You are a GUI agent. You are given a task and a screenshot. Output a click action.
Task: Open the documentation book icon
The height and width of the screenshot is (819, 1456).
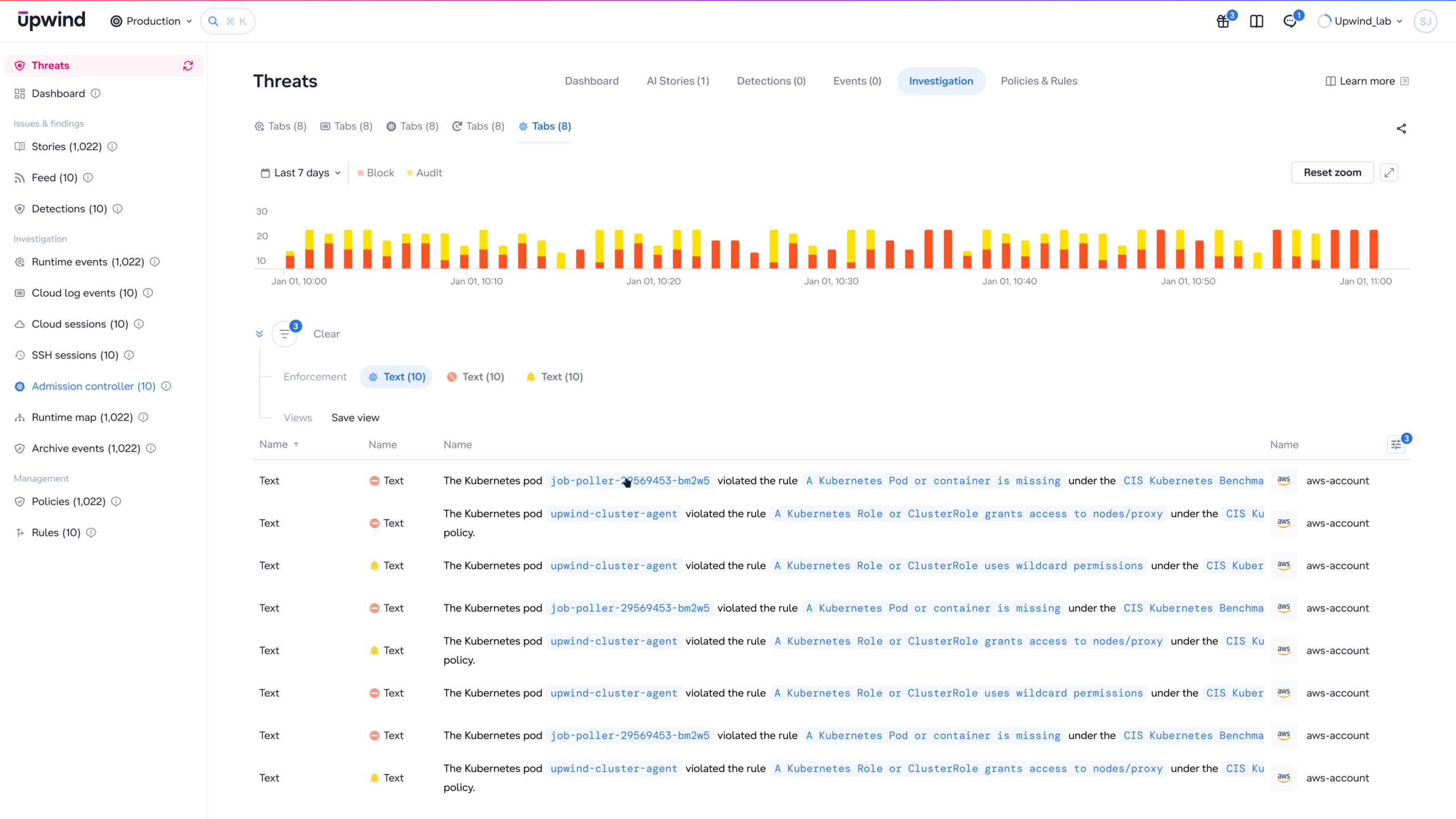[x=1256, y=22]
